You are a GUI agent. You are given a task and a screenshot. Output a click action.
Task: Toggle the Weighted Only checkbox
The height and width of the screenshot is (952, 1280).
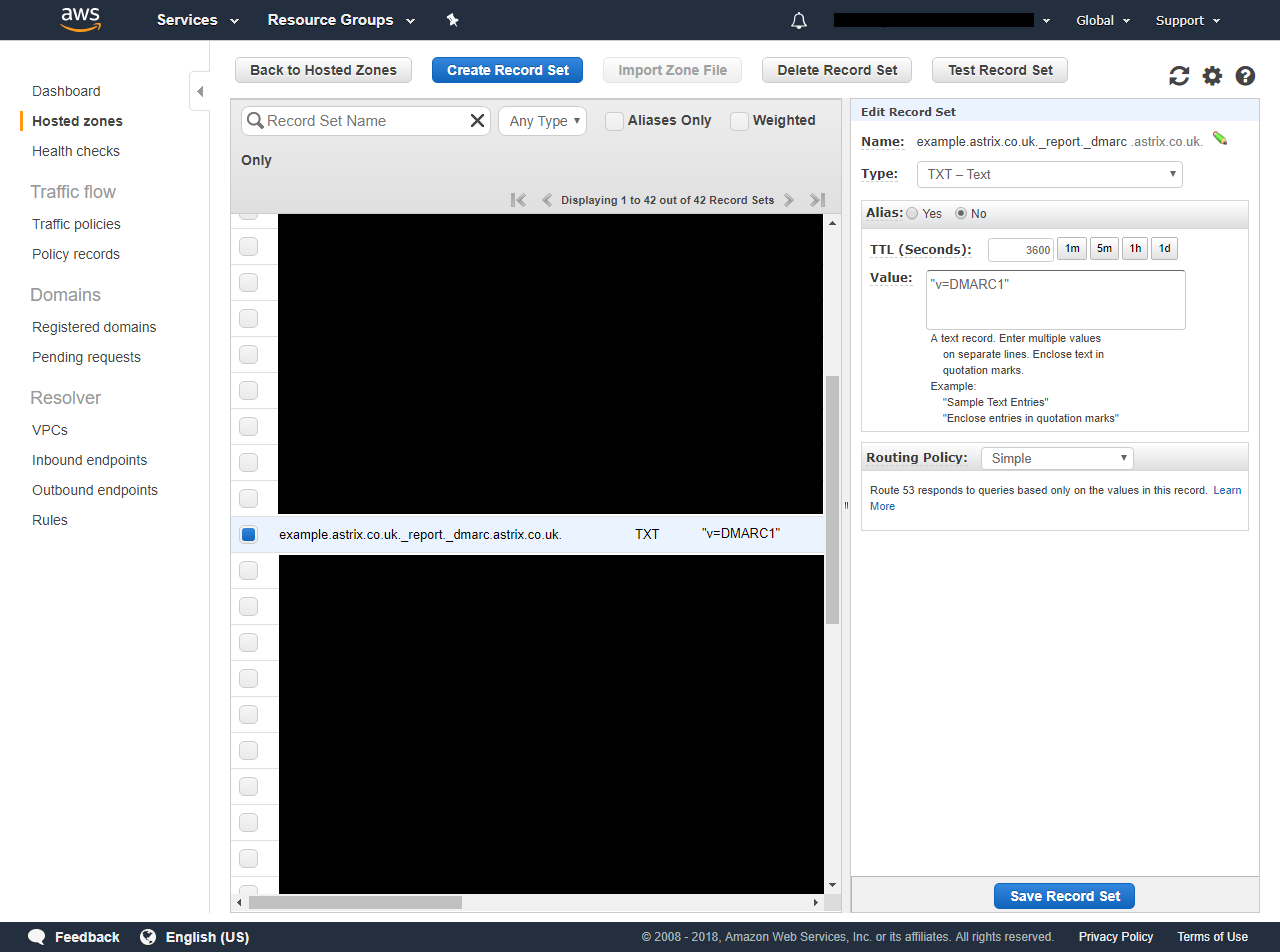(739, 121)
